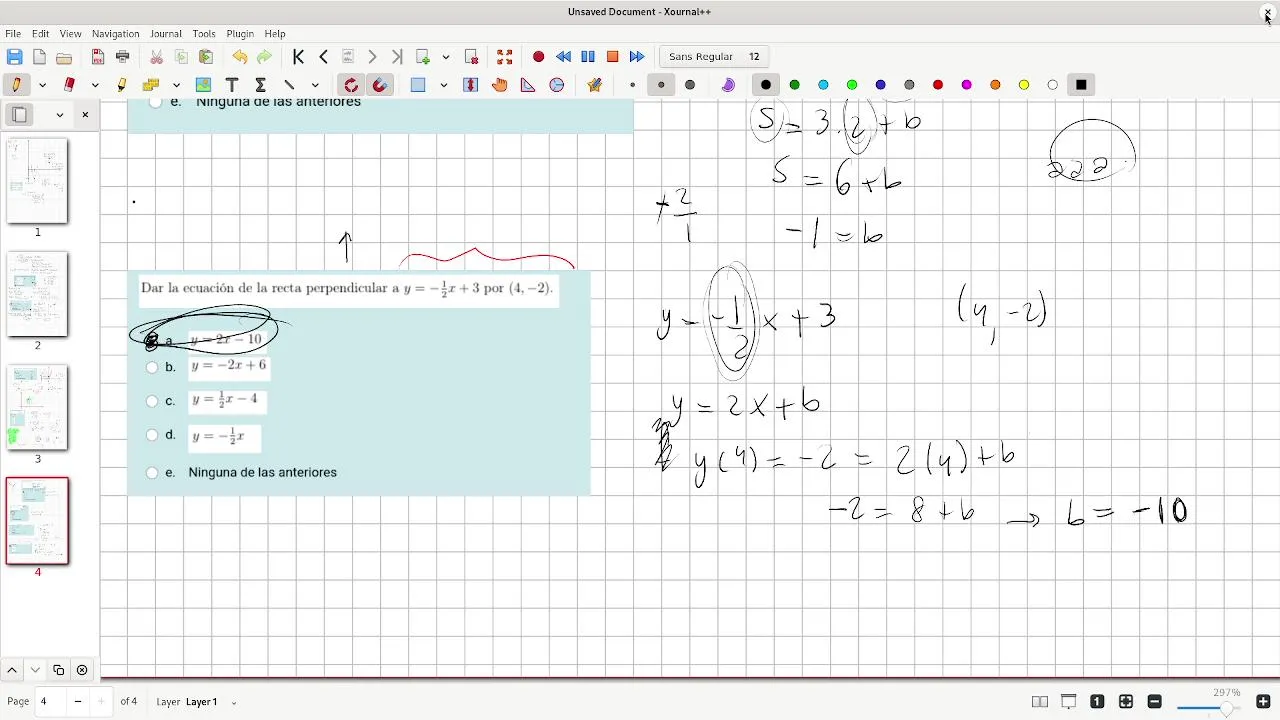The height and width of the screenshot is (720, 1280).
Task: Open insert page options dropdown
Action: tap(446, 57)
